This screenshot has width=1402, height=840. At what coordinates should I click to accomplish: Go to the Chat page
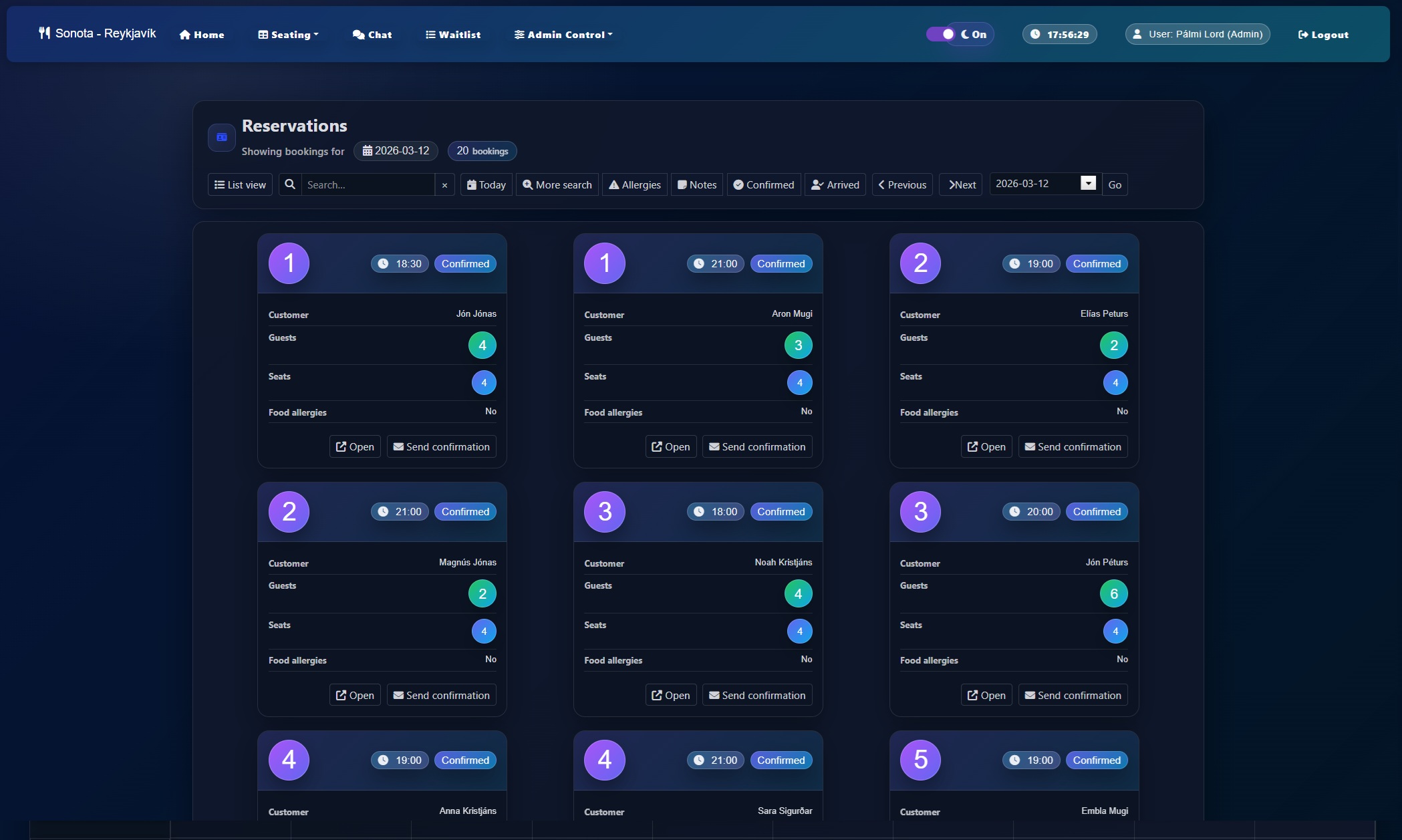[372, 35]
